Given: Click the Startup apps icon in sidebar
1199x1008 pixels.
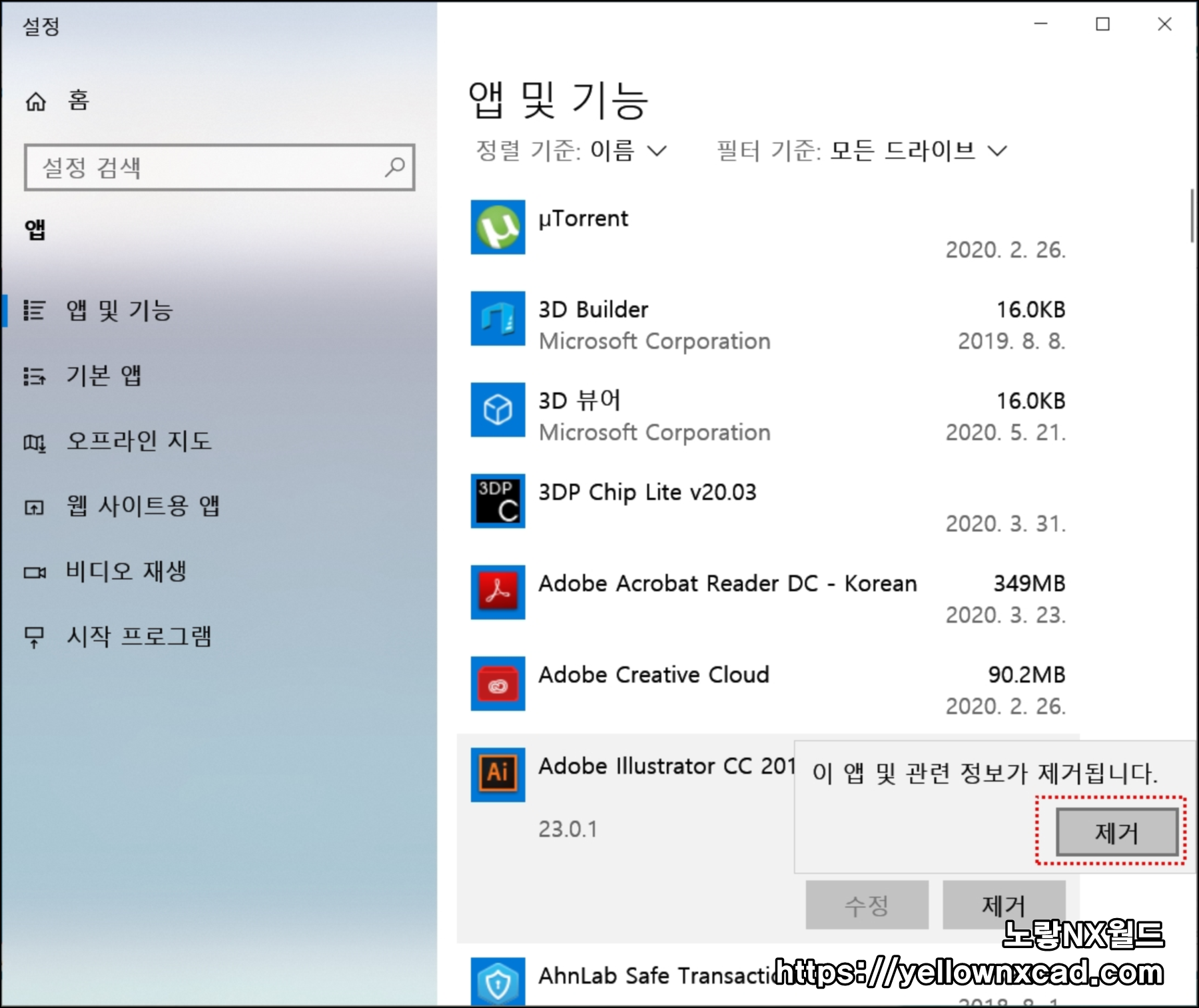Looking at the screenshot, I should 34,637.
